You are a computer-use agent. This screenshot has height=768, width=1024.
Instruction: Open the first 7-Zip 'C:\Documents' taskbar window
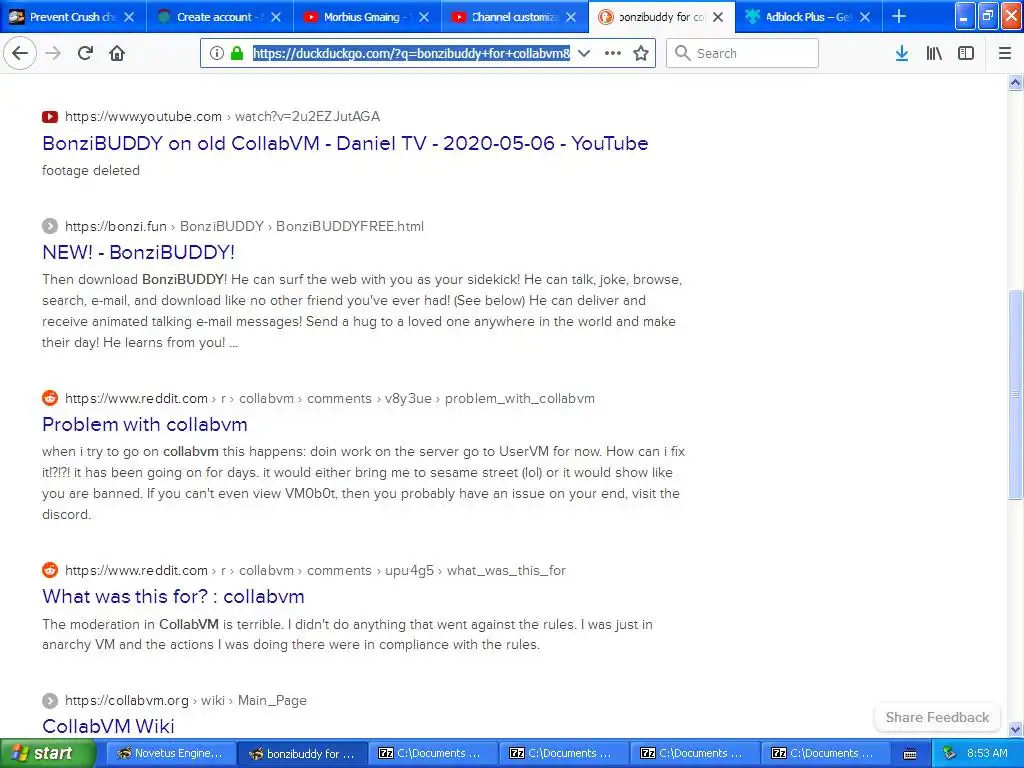click(x=432, y=754)
